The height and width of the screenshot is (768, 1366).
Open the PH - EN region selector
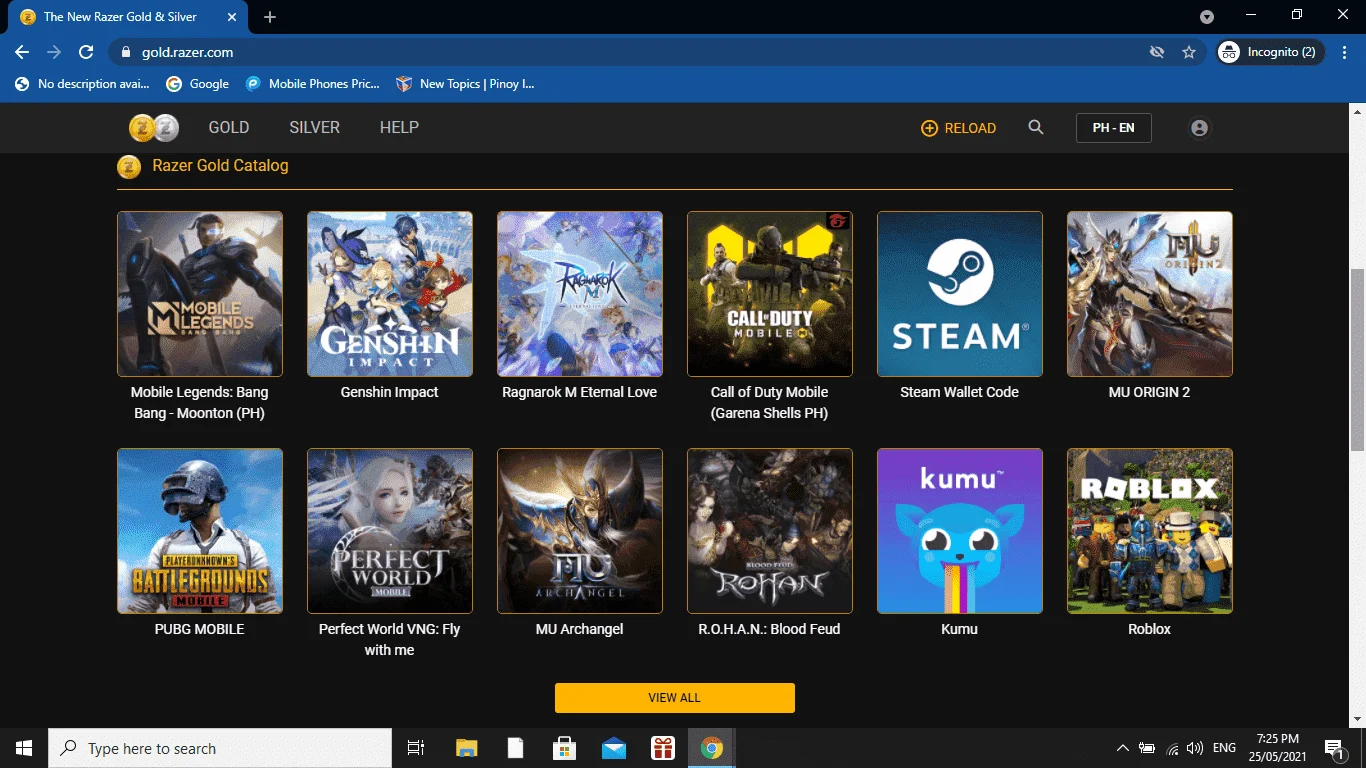click(1113, 128)
